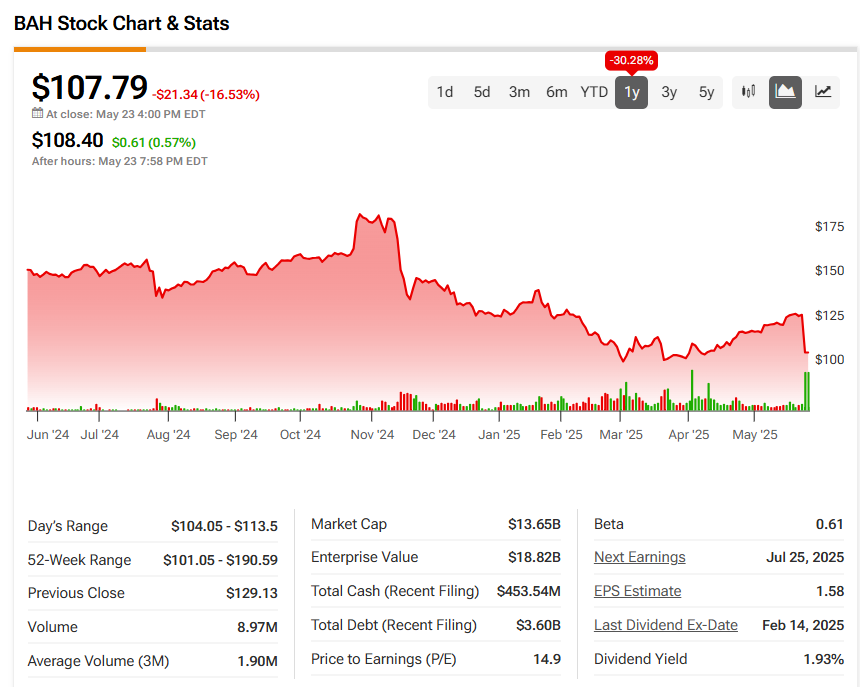Click the calendar icon beside At close
The width and height of the screenshot is (860, 687).
[37, 113]
